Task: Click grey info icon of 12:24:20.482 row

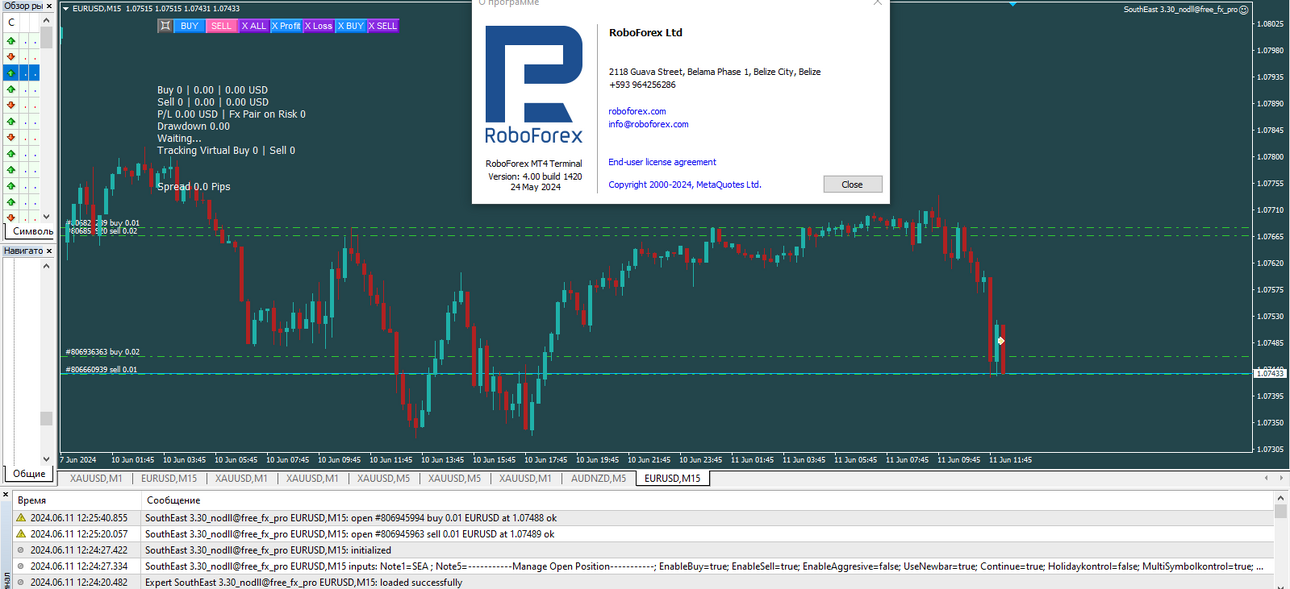Action: tap(20, 582)
